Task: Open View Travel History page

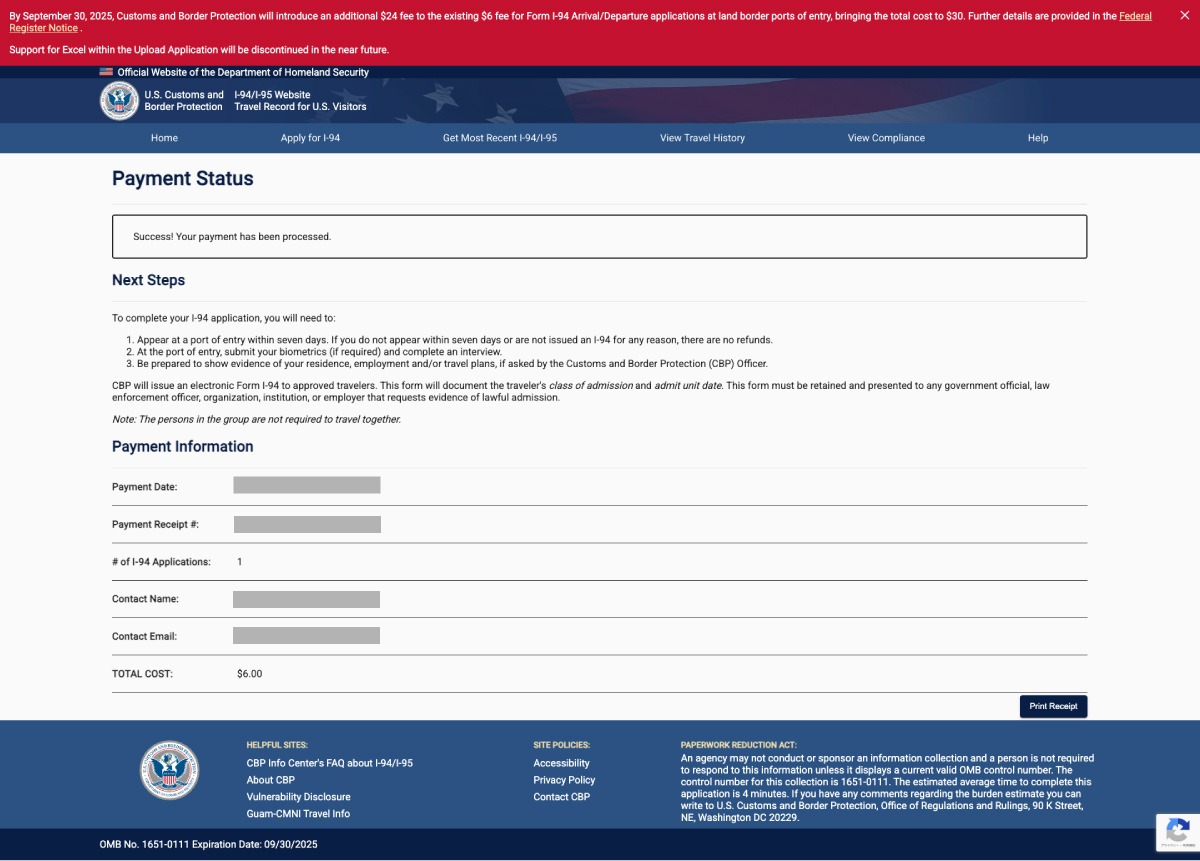Action: [702, 138]
